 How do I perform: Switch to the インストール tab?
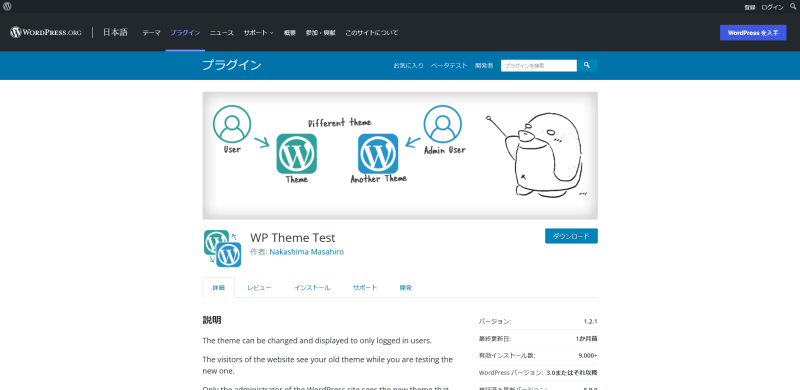(x=312, y=288)
